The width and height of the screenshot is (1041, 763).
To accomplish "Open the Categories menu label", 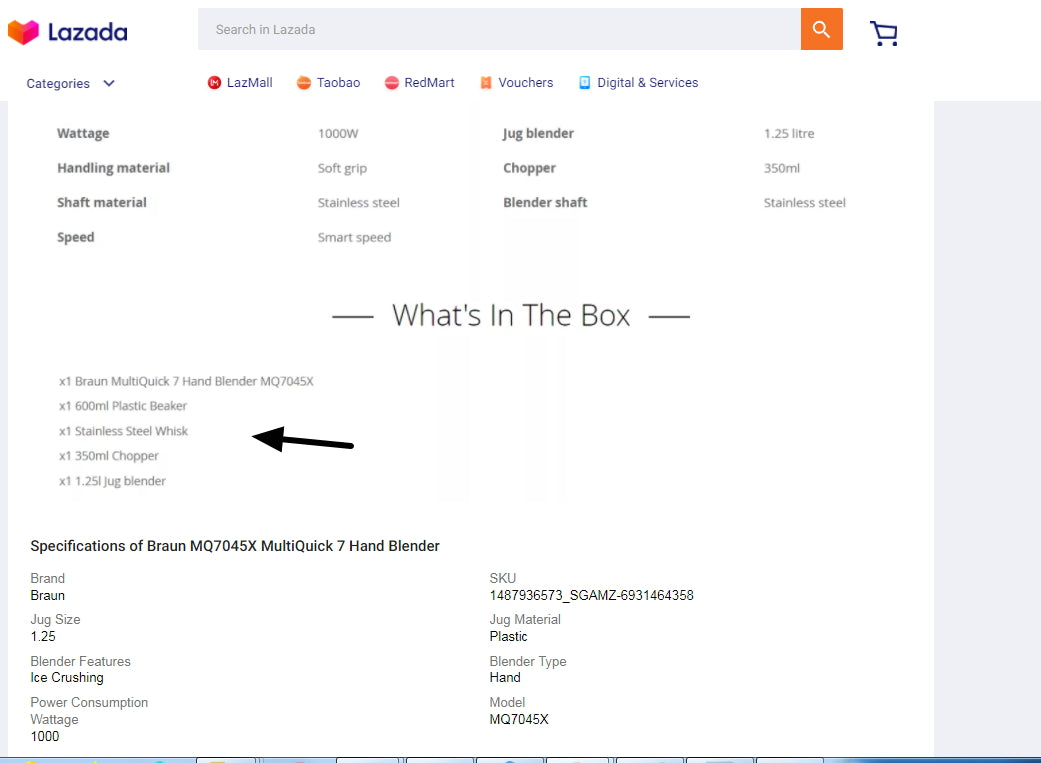I will [x=58, y=84].
